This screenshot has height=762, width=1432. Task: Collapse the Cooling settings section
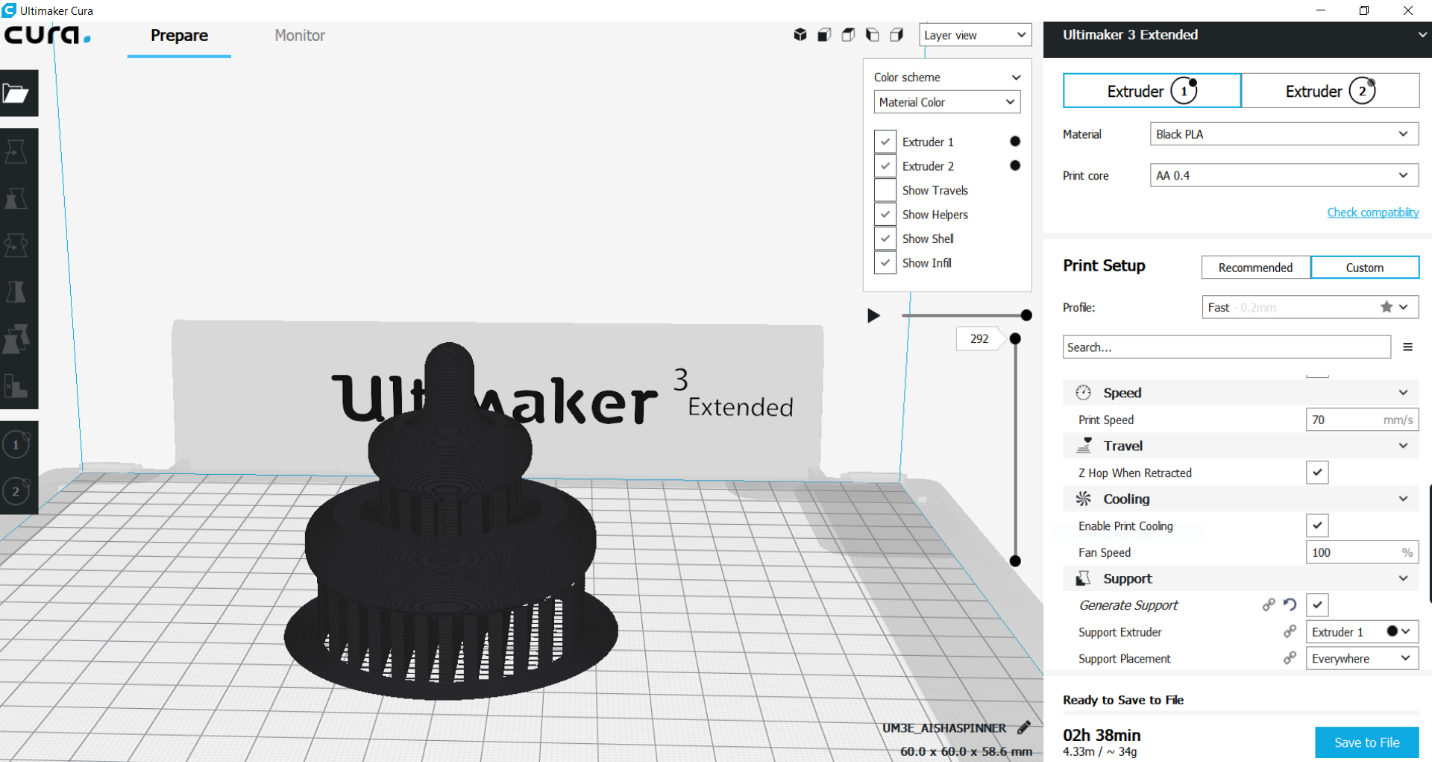(1403, 499)
